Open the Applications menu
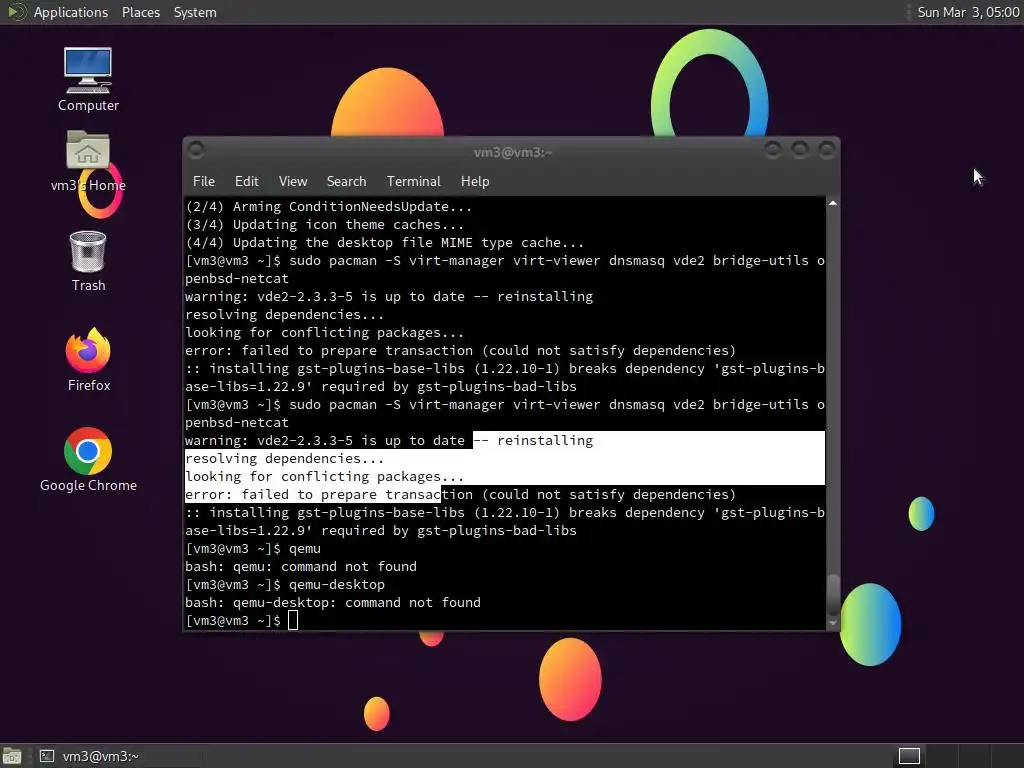 pyautogui.click(x=71, y=12)
